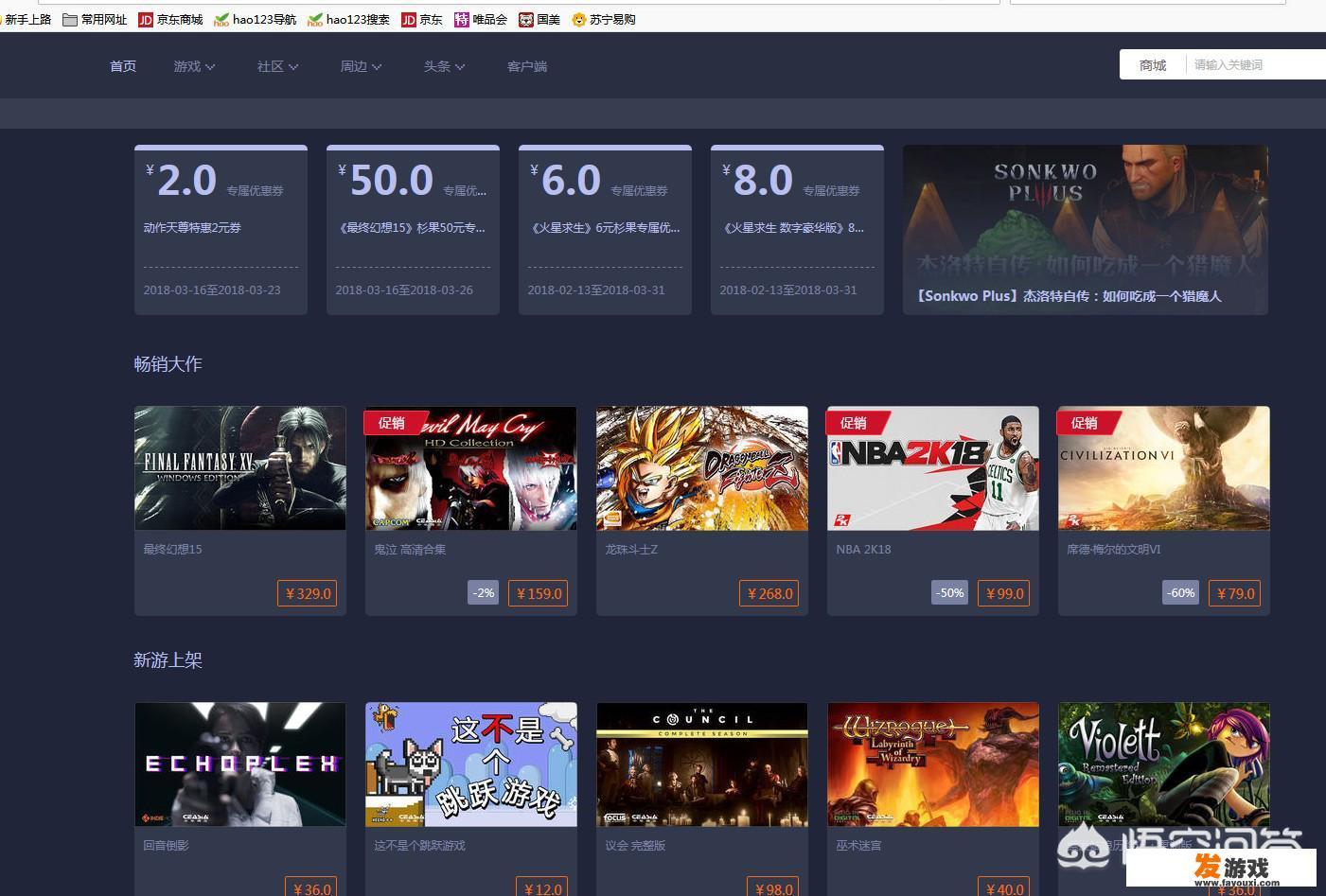Click the ¥268.0 price button
Screen dimensions: 1326x896
[769, 593]
